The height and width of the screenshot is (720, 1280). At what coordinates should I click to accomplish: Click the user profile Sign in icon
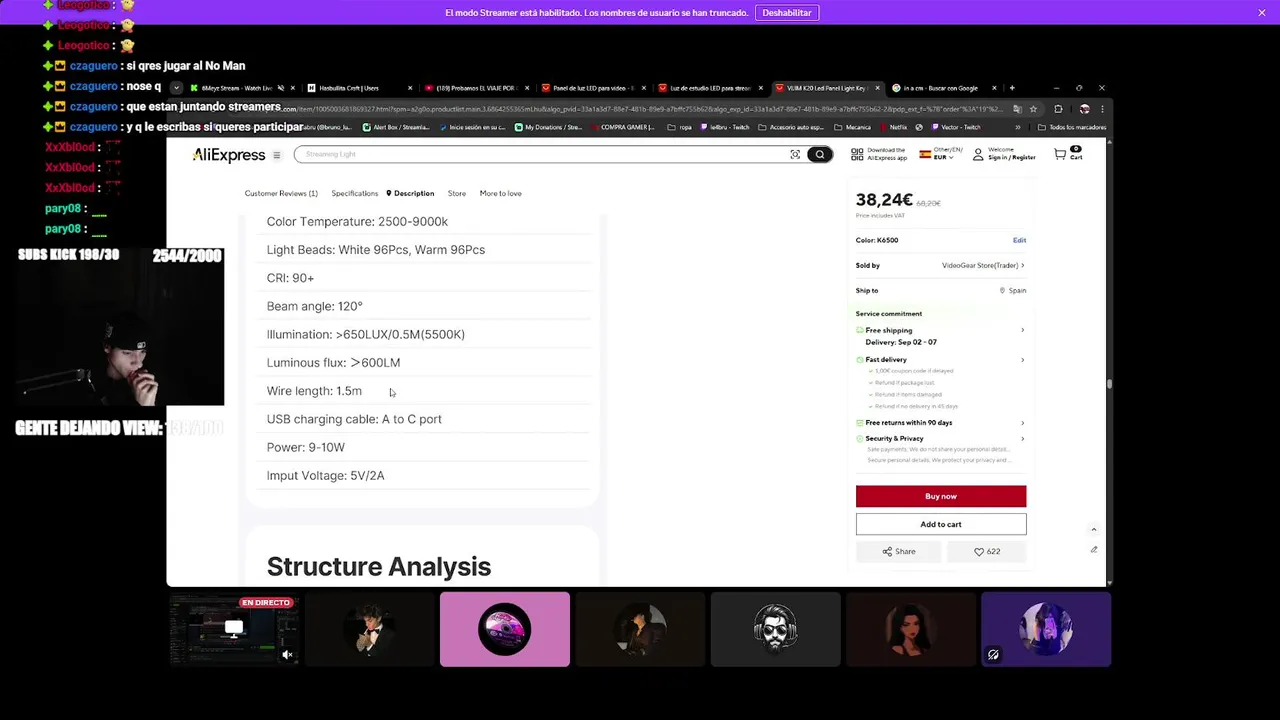(x=978, y=154)
